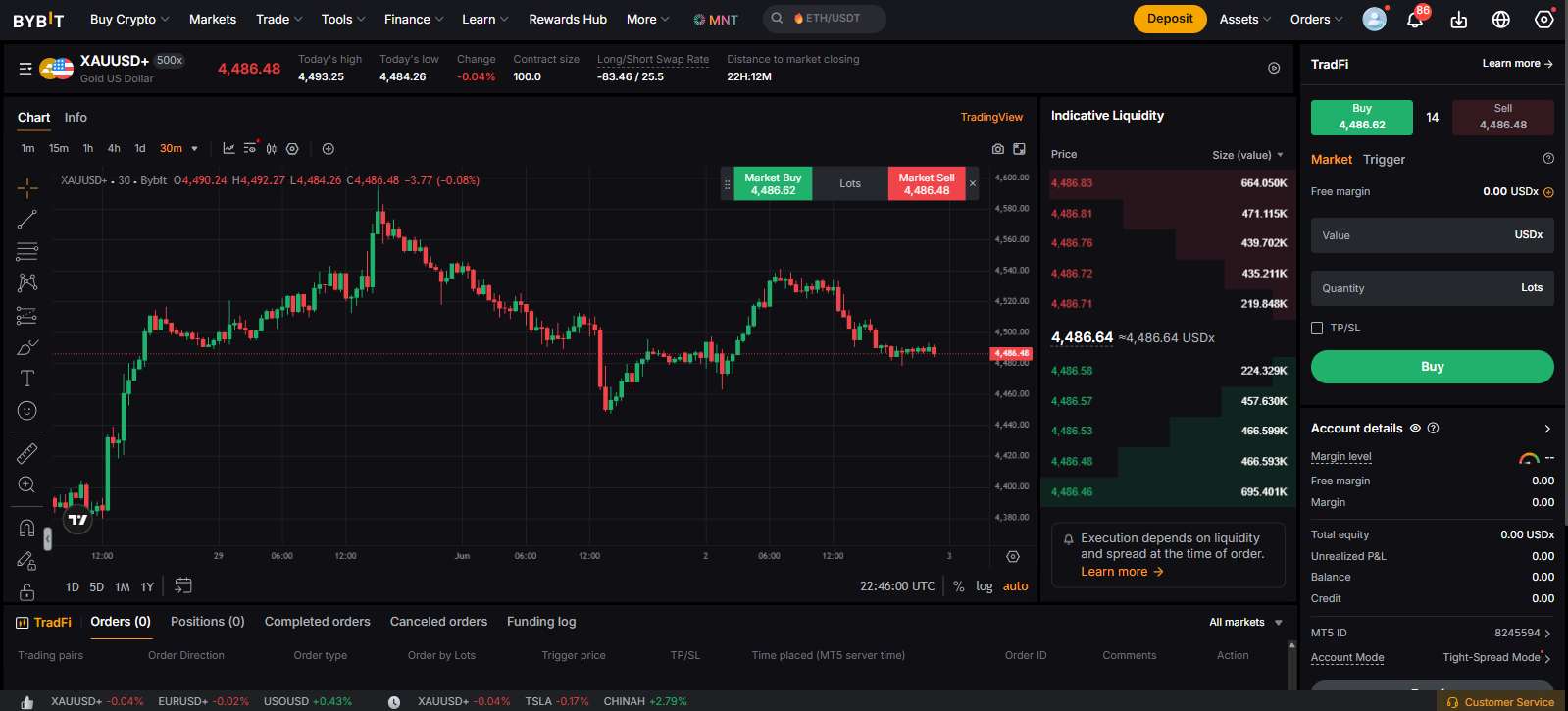Collapse the drawing toolbar side handle
The width and height of the screenshot is (1568, 711).
click(47, 538)
